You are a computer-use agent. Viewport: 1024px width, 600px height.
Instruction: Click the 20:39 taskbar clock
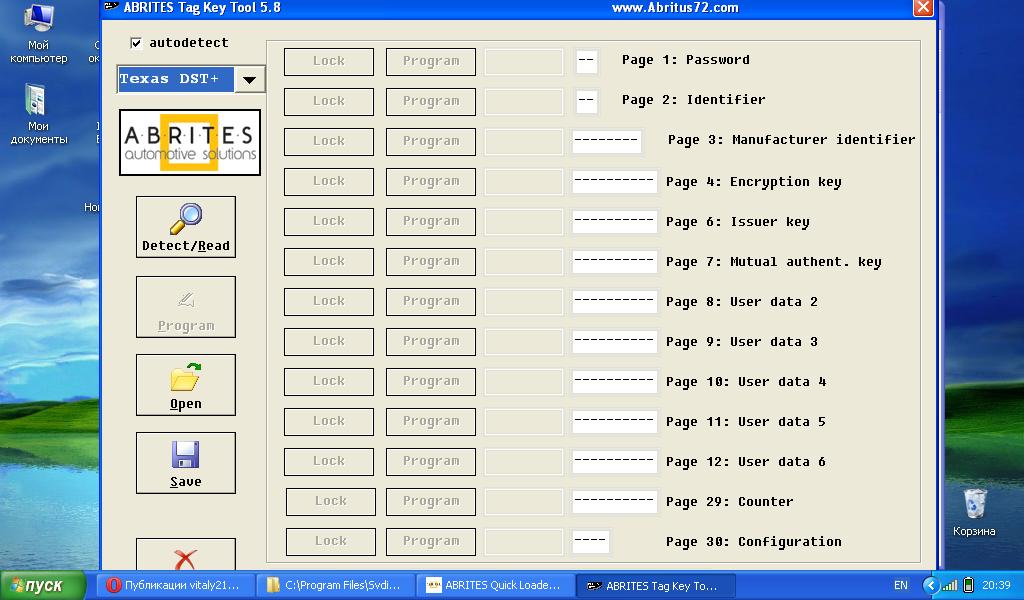(x=996, y=585)
